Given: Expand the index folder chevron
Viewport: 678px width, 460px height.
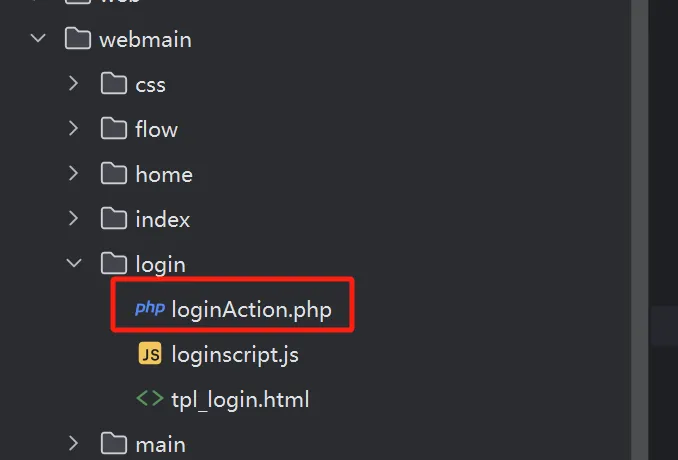Looking at the screenshot, I should (74, 218).
